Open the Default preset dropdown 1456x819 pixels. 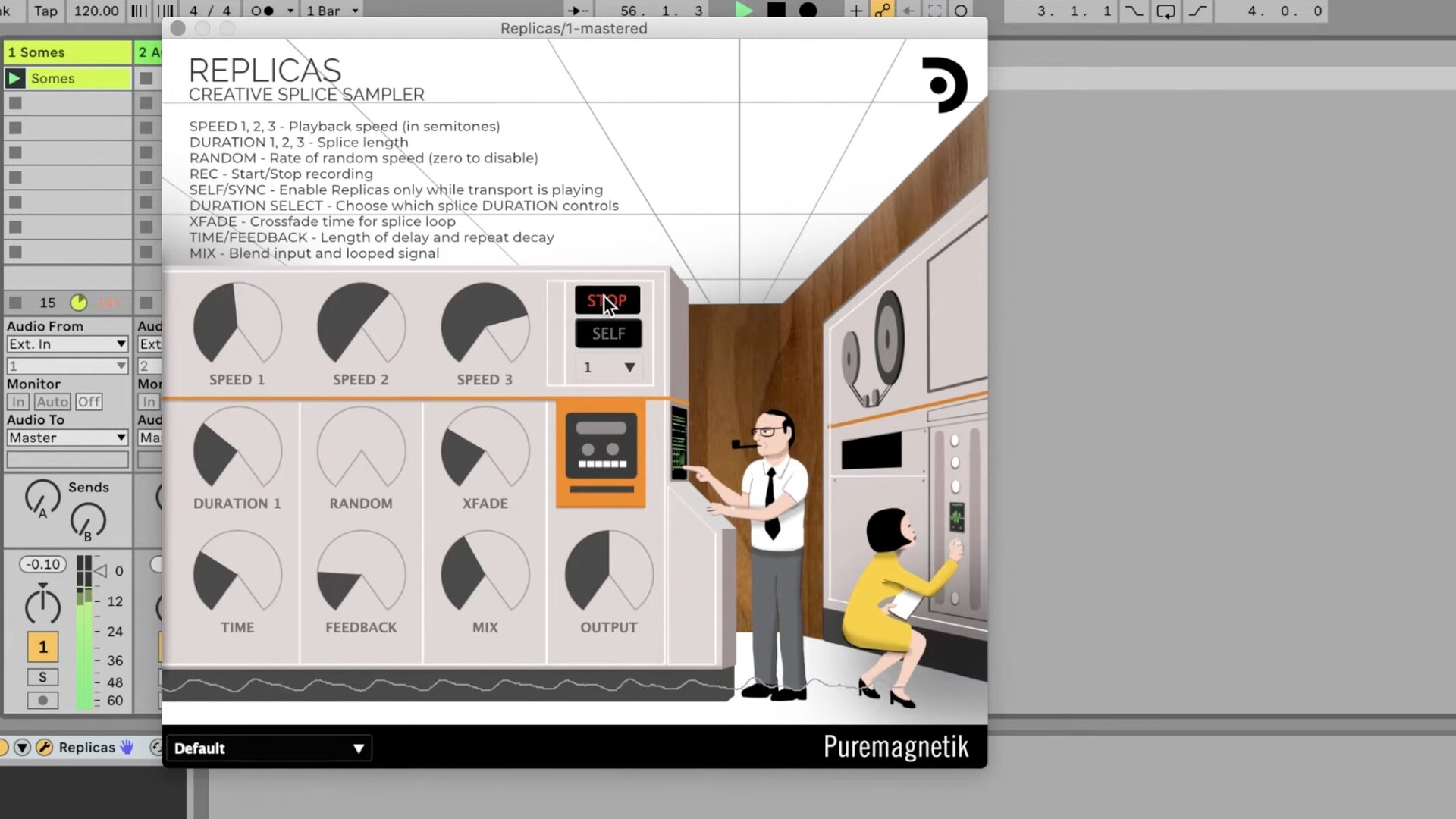[269, 748]
